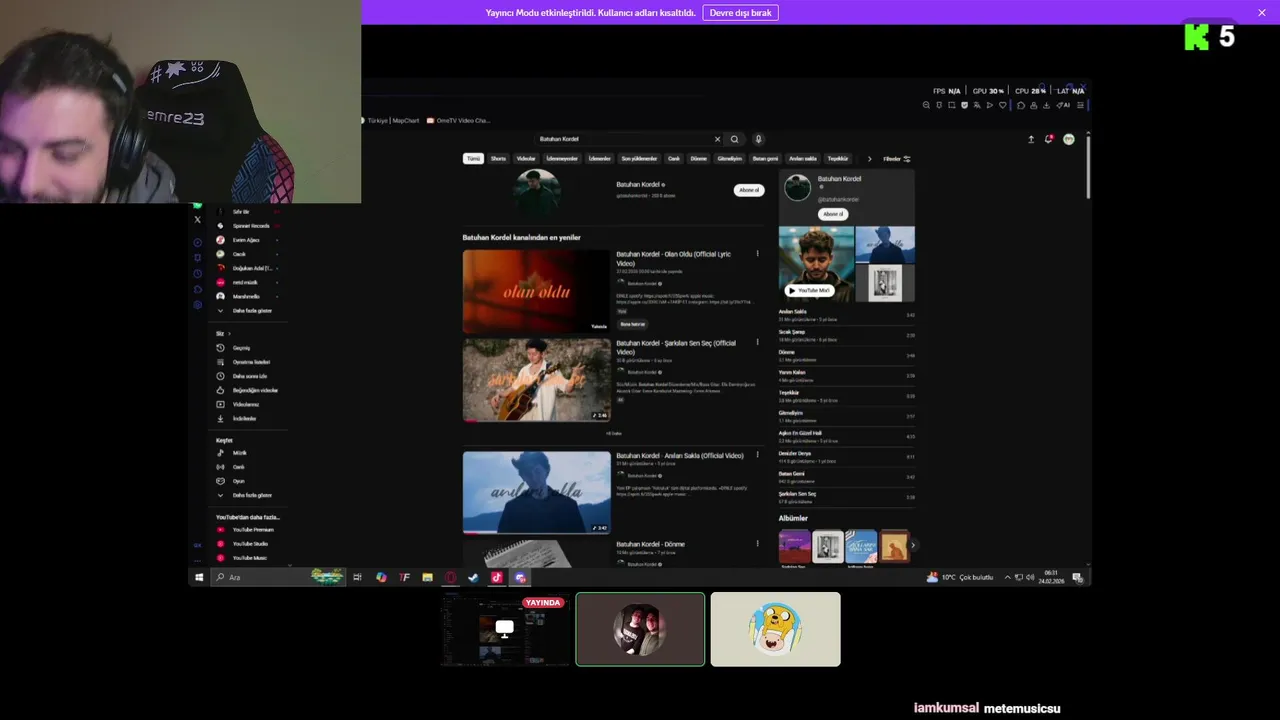This screenshot has width=1280, height=720.
Task: Open the Windows Start menu
Action: point(199,577)
